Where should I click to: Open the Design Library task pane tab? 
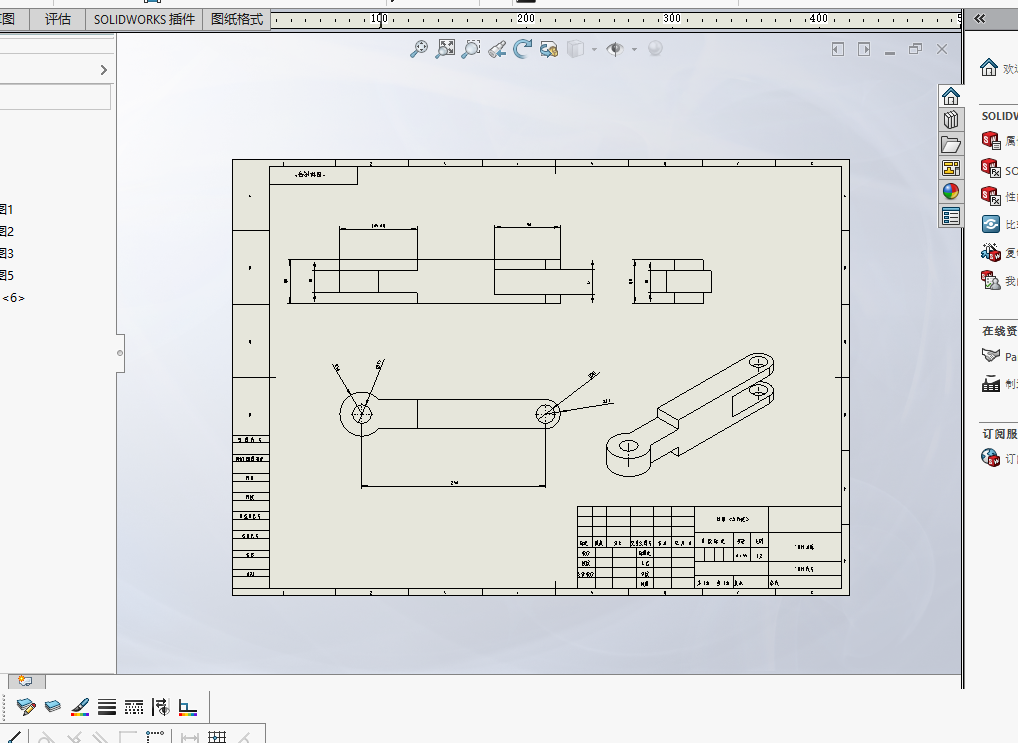pyautogui.click(x=951, y=120)
